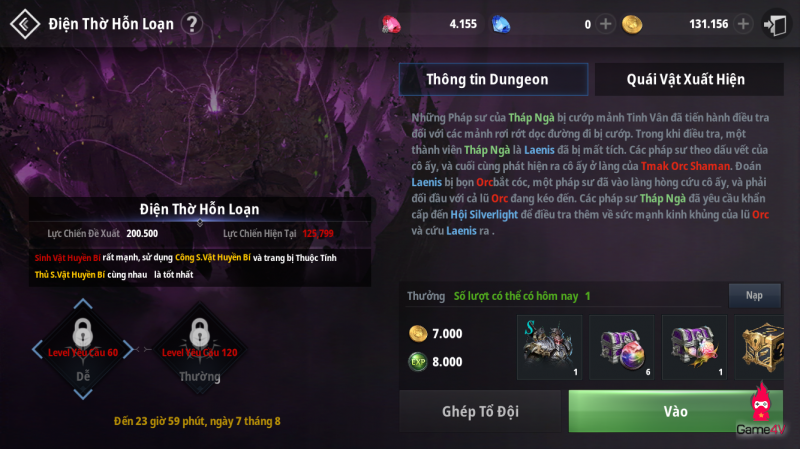This screenshot has width=800, height=449.
Task: Click the up chevron above Dễ
Action: 83,304
